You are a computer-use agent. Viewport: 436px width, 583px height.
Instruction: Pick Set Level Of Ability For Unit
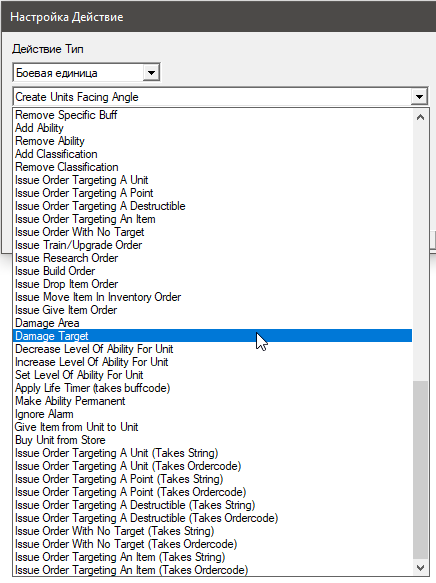213,375
